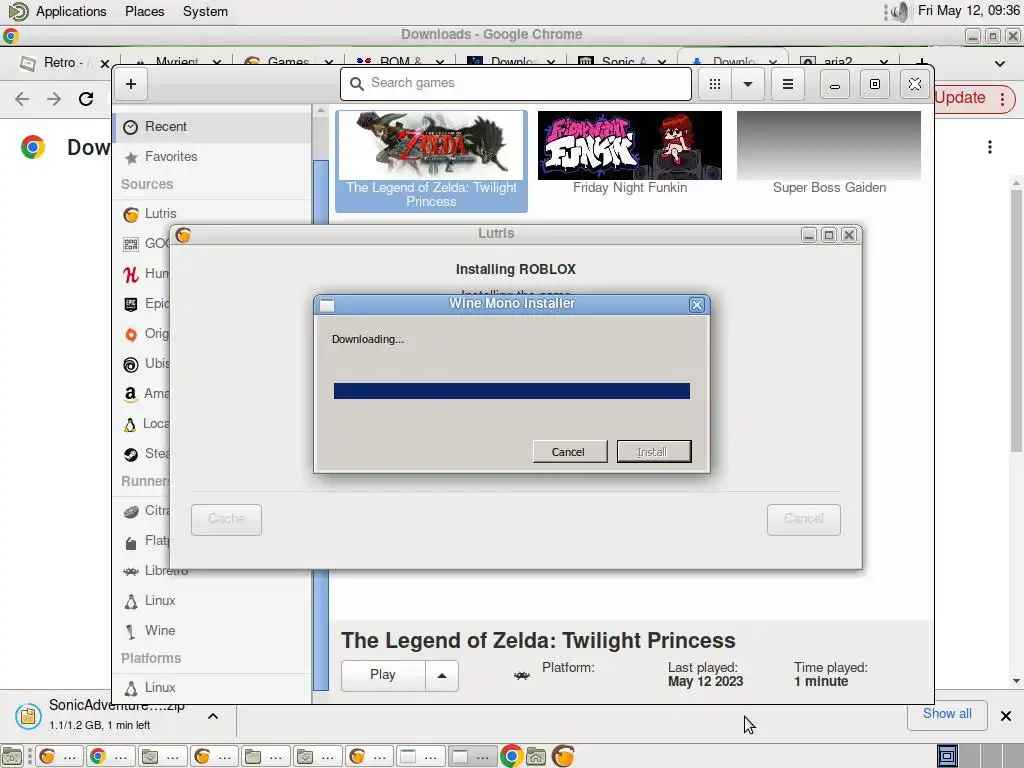
Task: Open the Applications menu
Action: point(71,12)
